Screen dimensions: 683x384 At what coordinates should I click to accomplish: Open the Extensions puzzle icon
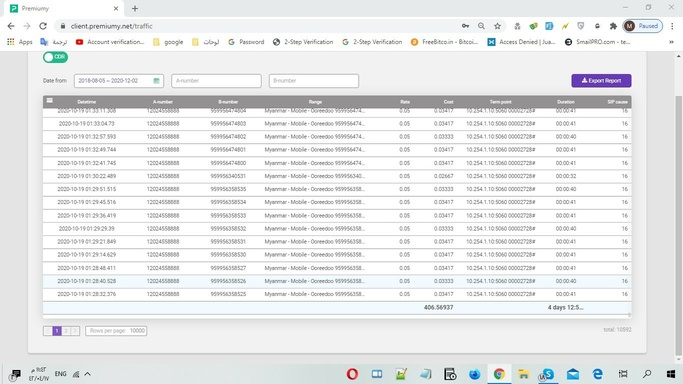tap(613, 26)
